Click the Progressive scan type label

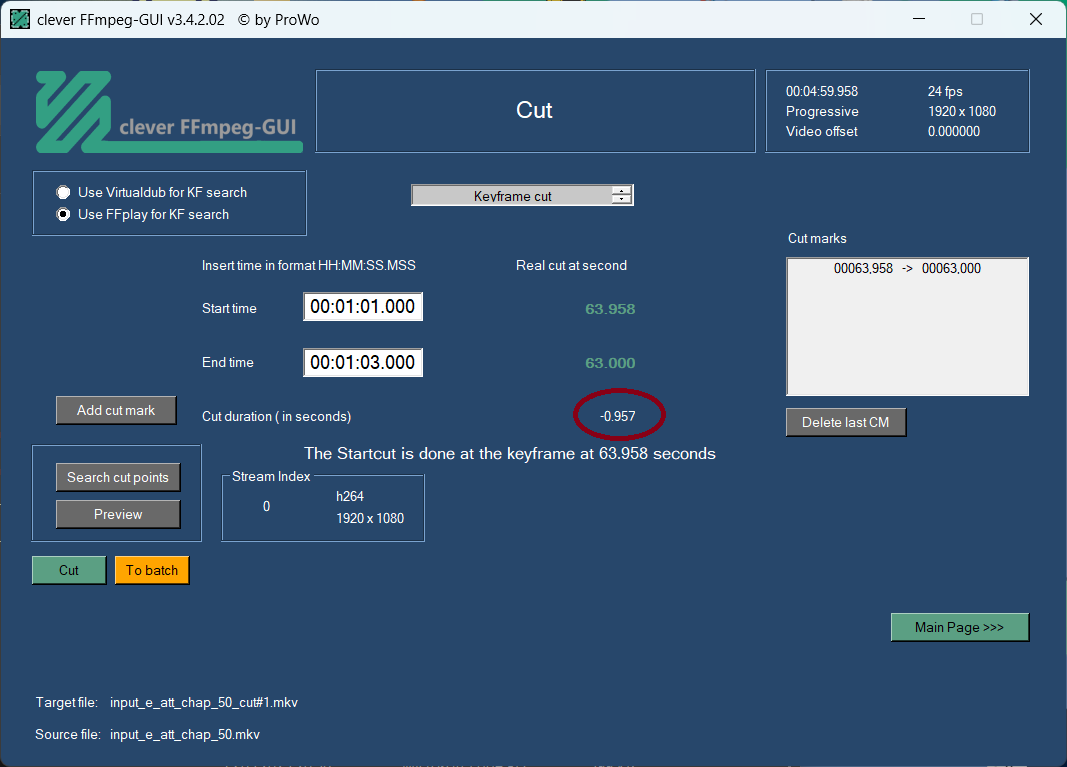coord(822,111)
